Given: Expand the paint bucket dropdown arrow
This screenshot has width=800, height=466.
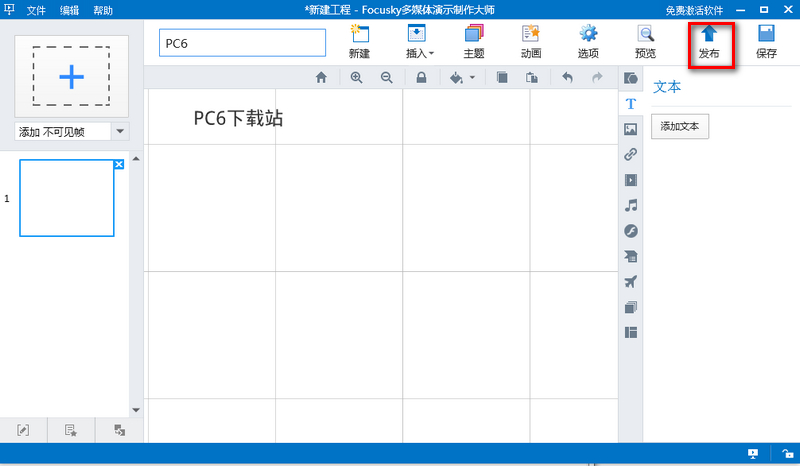Looking at the screenshot, I should coord(472,78).
